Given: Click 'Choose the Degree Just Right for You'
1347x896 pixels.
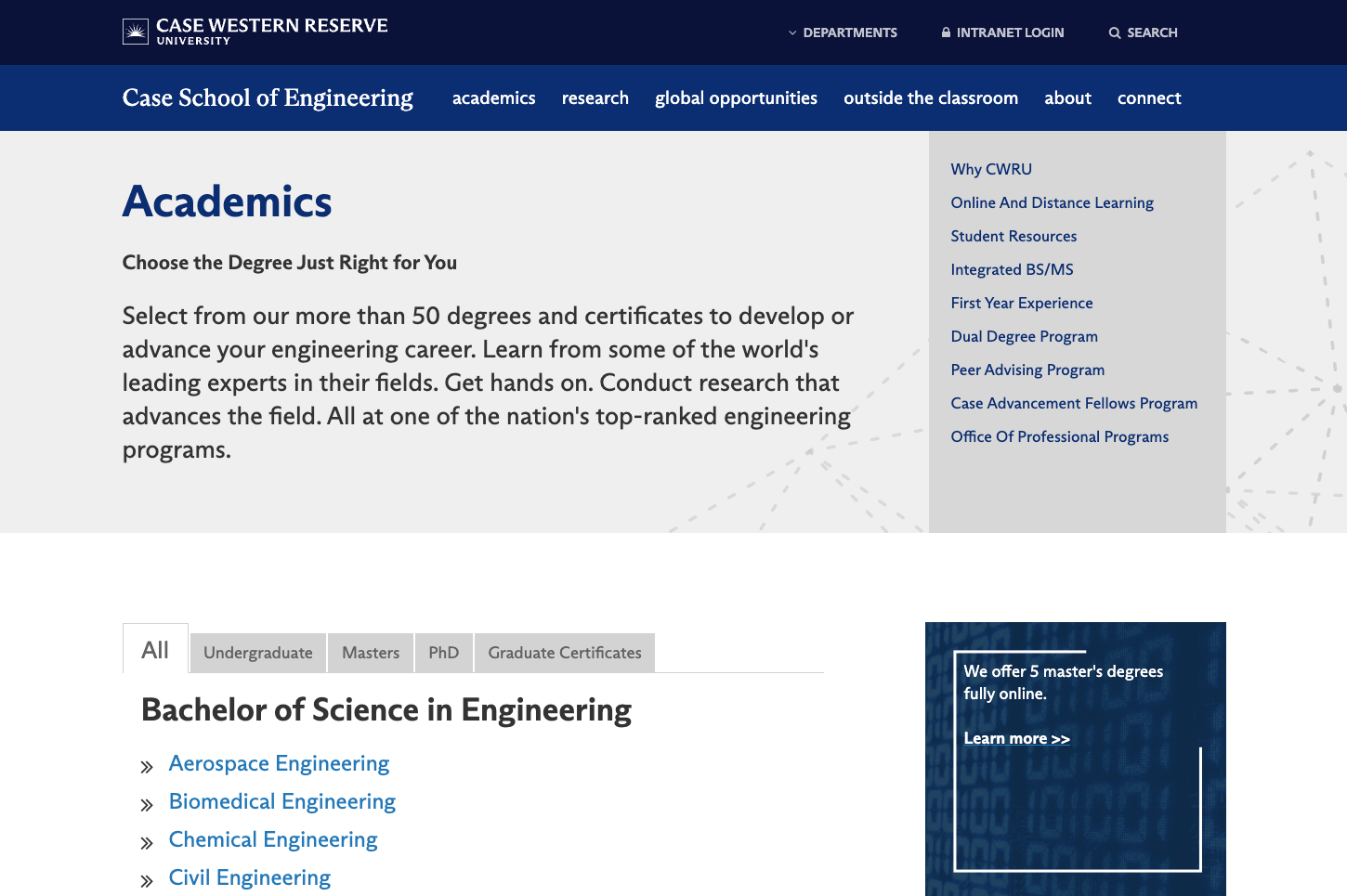Looking at the screenshot, I should 290,263.
